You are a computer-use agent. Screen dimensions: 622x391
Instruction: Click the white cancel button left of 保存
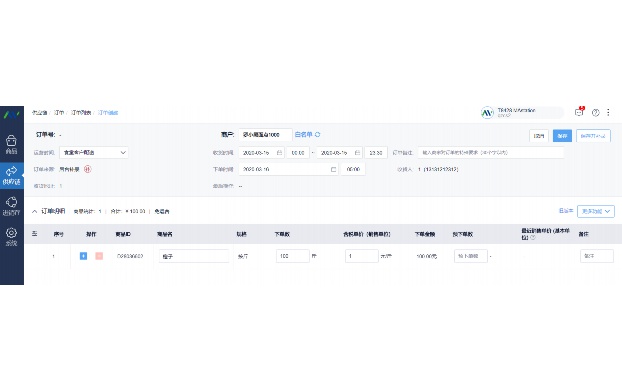tap(539, 136)
